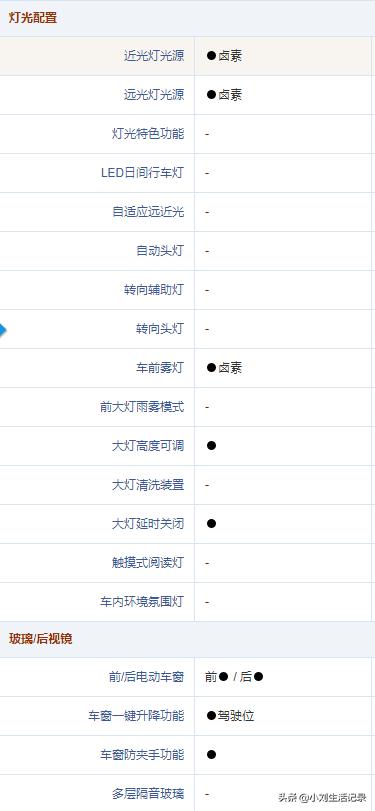Select the 自动头灯 row label

click(160, 251)
